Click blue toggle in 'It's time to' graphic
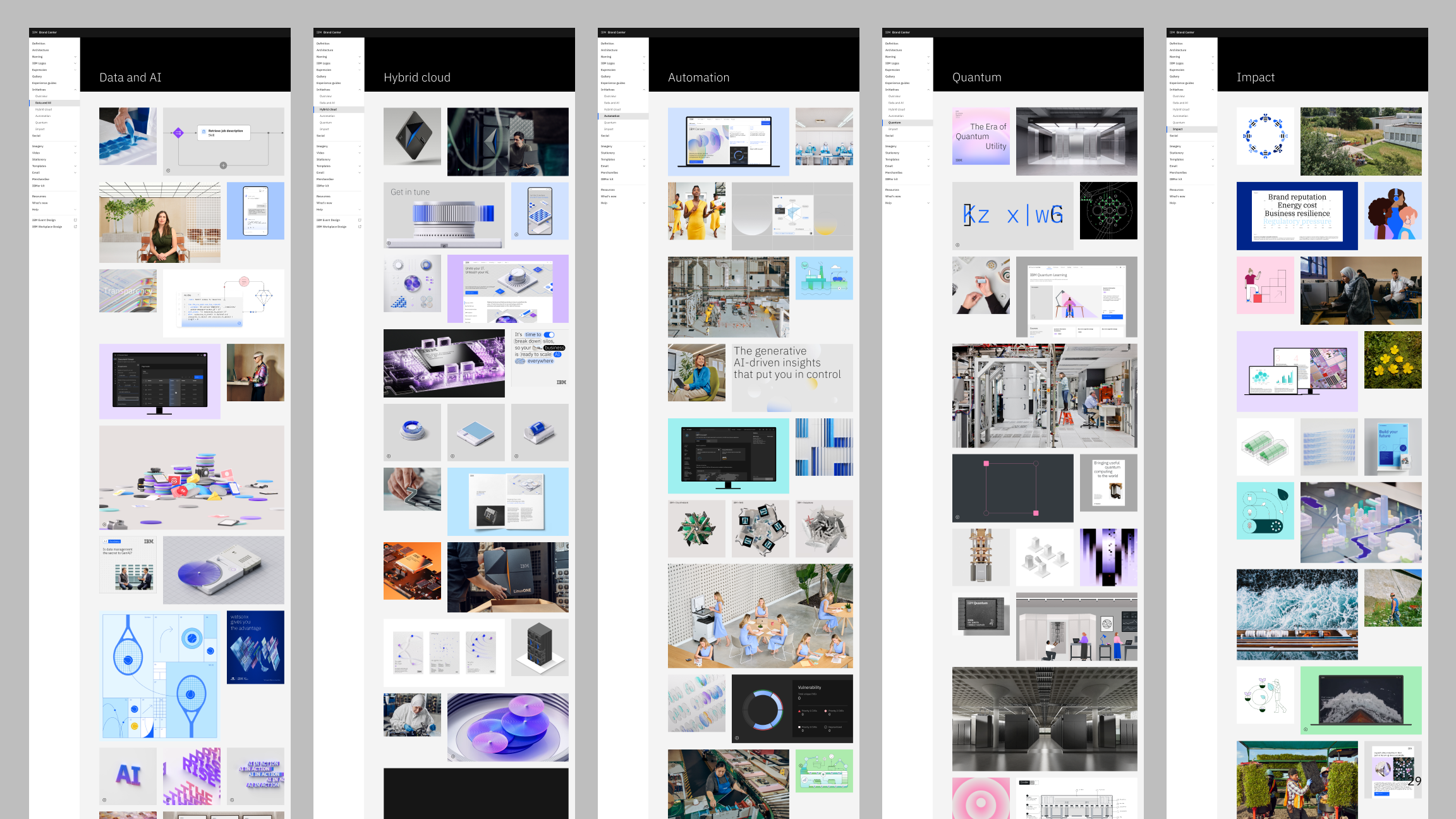The width and height of the screenshot is (1456, 819). click(549, 335)
